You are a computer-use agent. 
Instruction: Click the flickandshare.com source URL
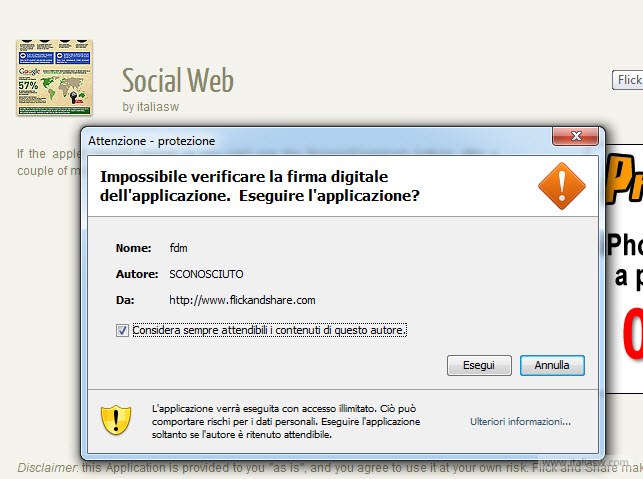point(242,300)
